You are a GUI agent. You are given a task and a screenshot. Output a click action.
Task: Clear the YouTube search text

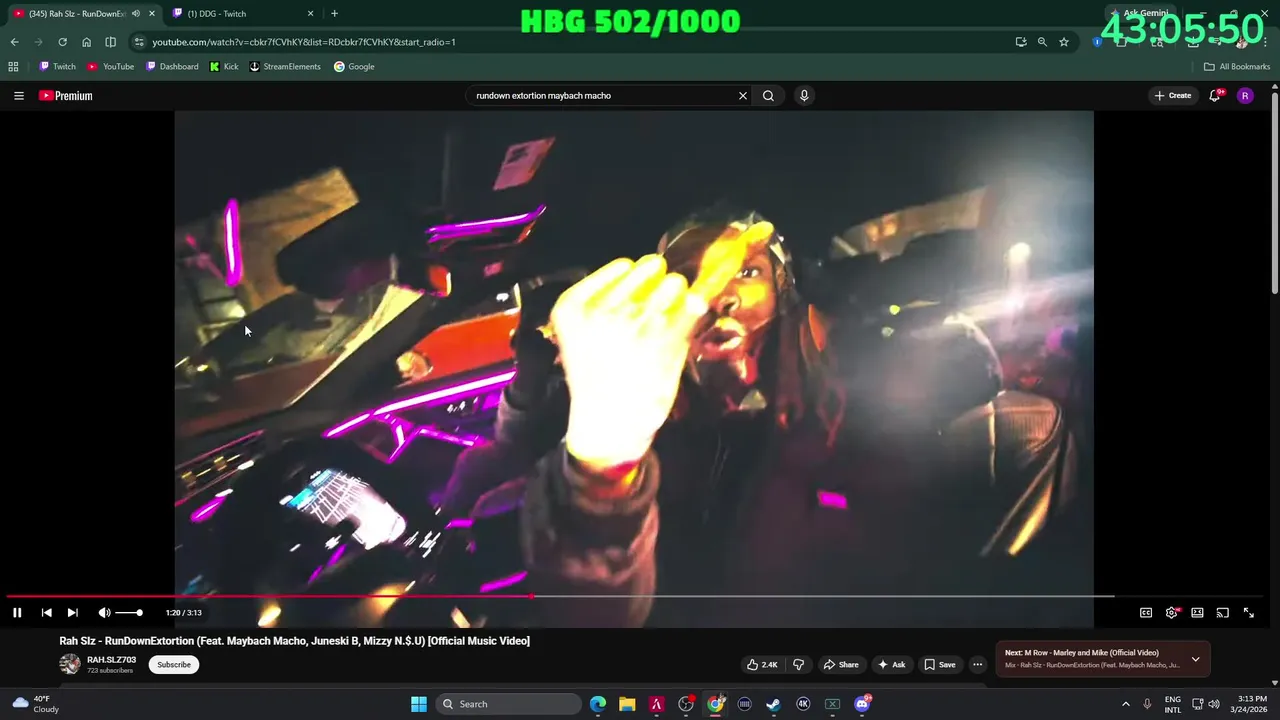[743, 96]
